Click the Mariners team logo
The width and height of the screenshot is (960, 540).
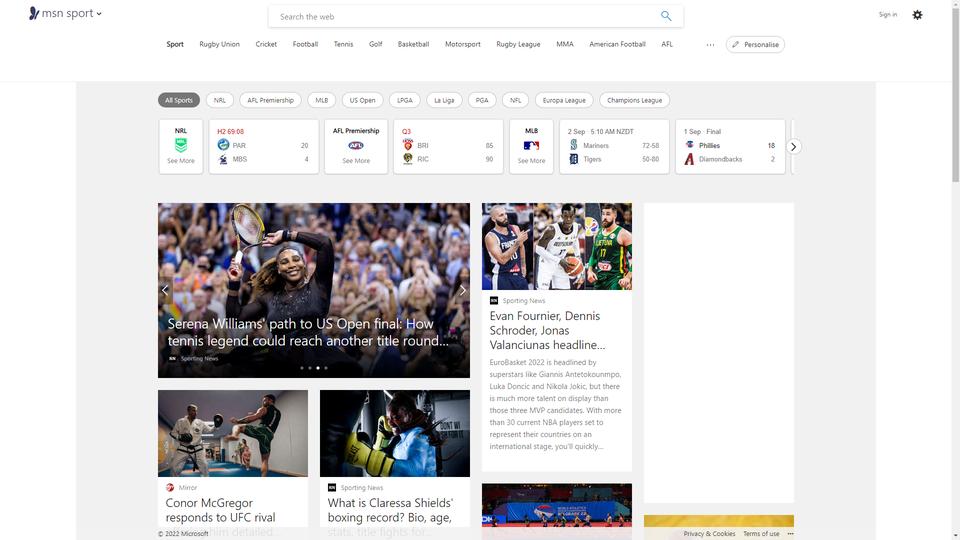pos(574,145)
